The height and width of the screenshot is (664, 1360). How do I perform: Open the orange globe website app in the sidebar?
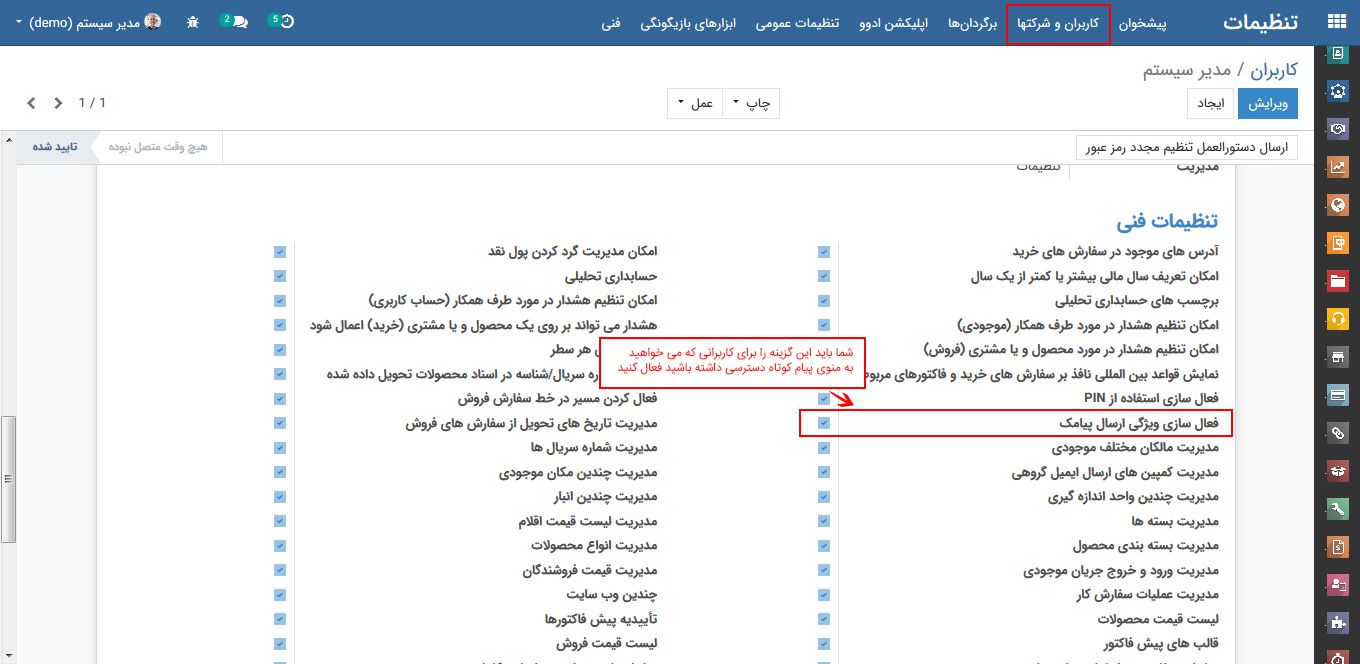[x=1338, y=205]
